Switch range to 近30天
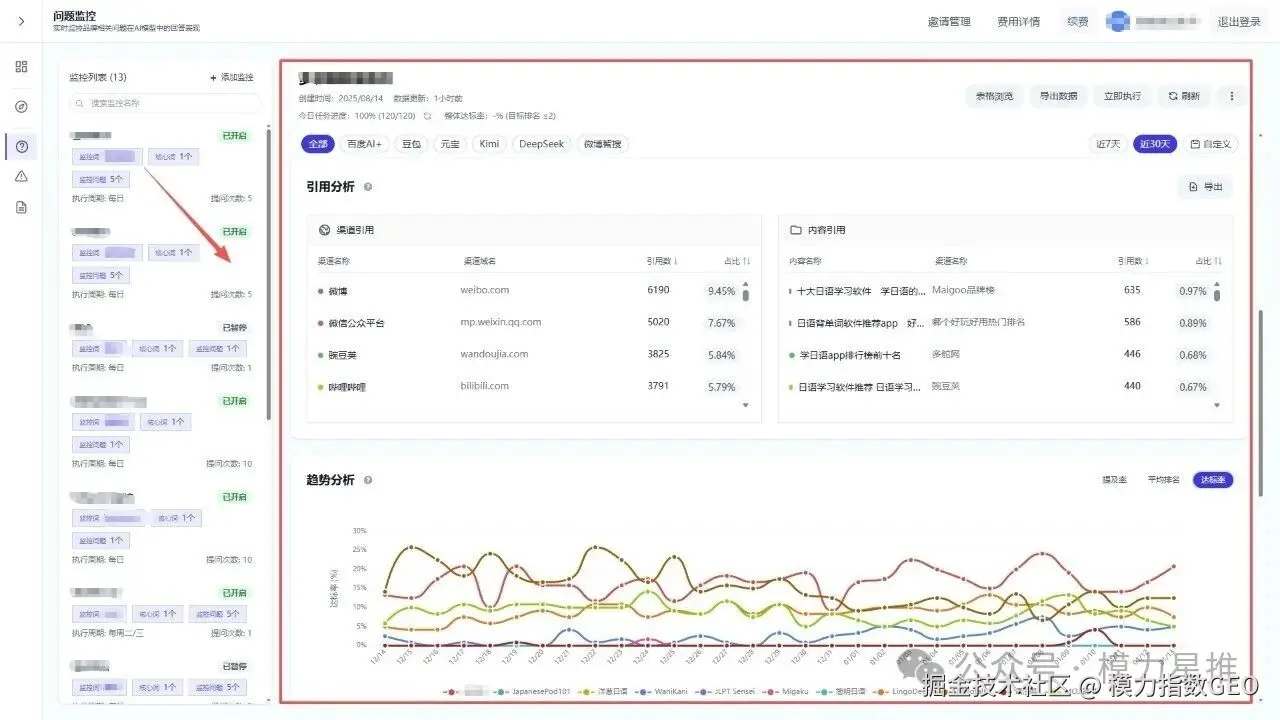The width and height of the screenshot is (1280, 720). point(1155,144)
